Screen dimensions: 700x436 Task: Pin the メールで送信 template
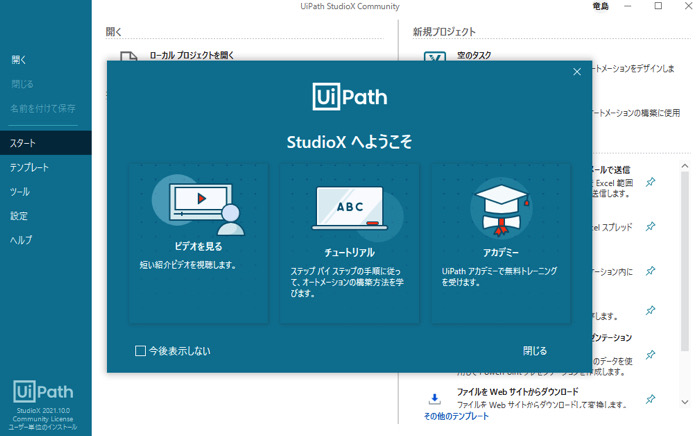pyautogui.click(x=650, y=182)
